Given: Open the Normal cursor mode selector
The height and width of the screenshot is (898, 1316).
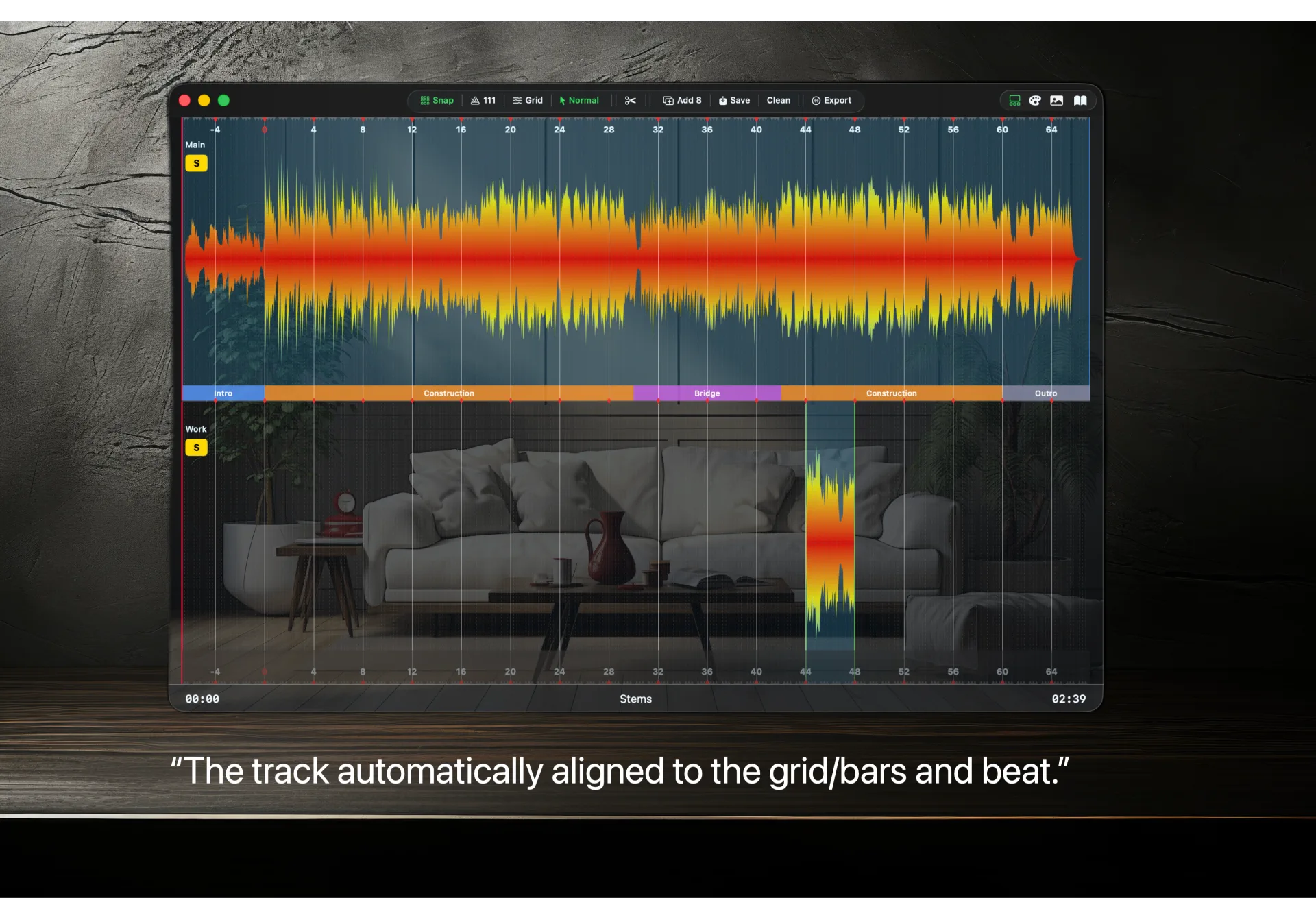Looking at the screenshot, I should pos(579,101).
